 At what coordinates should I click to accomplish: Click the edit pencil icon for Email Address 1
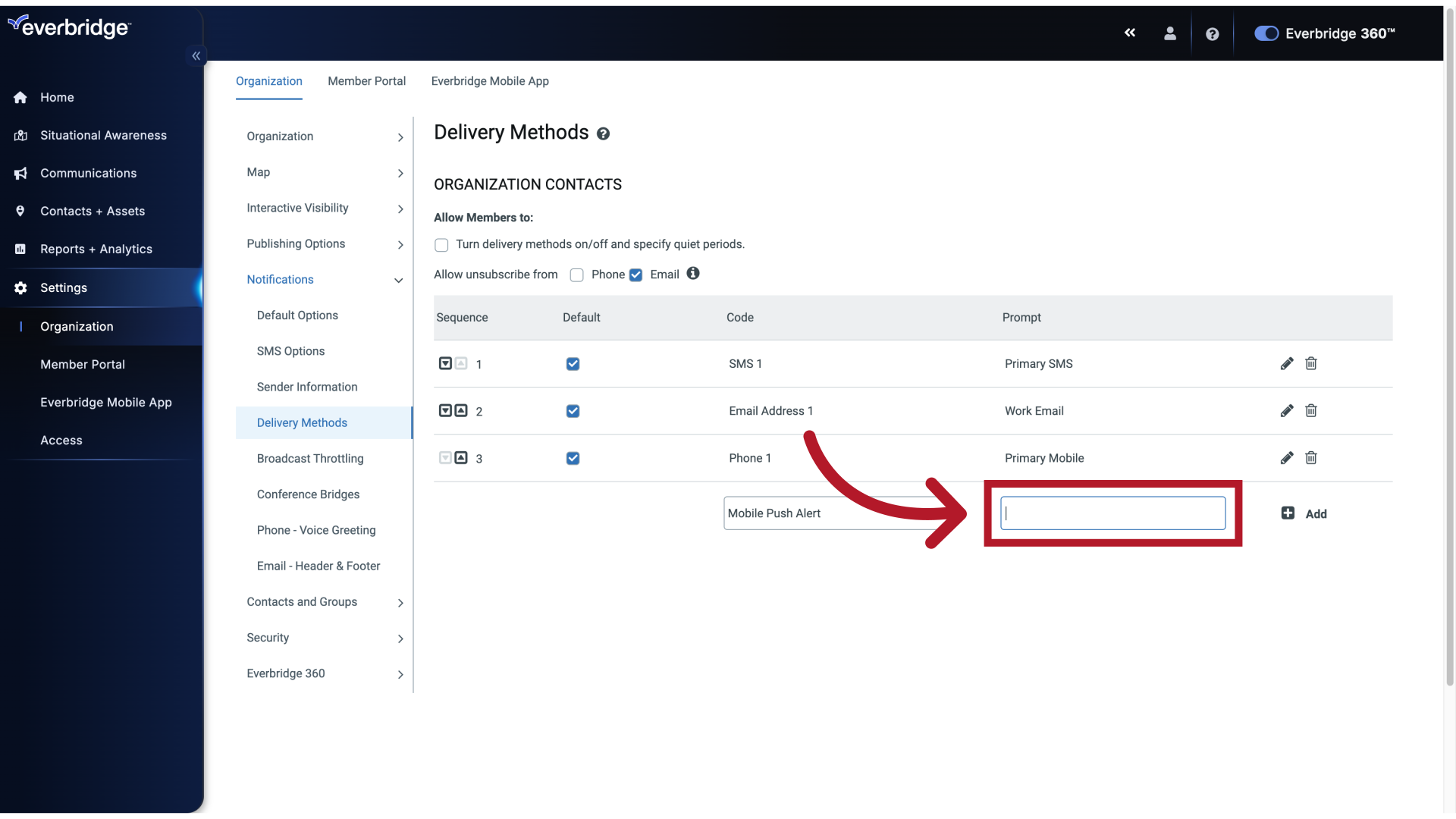1286,411
